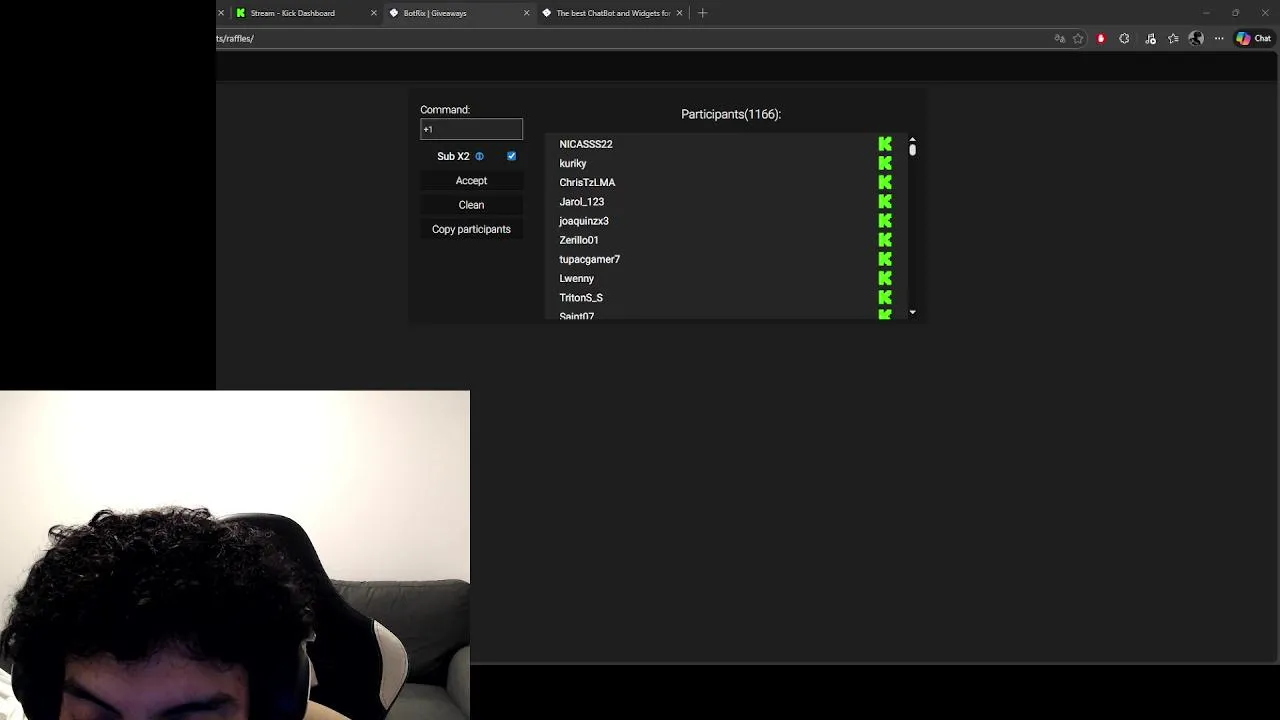Image resolution: width=1280 pixels, height=720 pixels.
Task: Open the browser favorites list icon
Action: [x=1173, y=38]
